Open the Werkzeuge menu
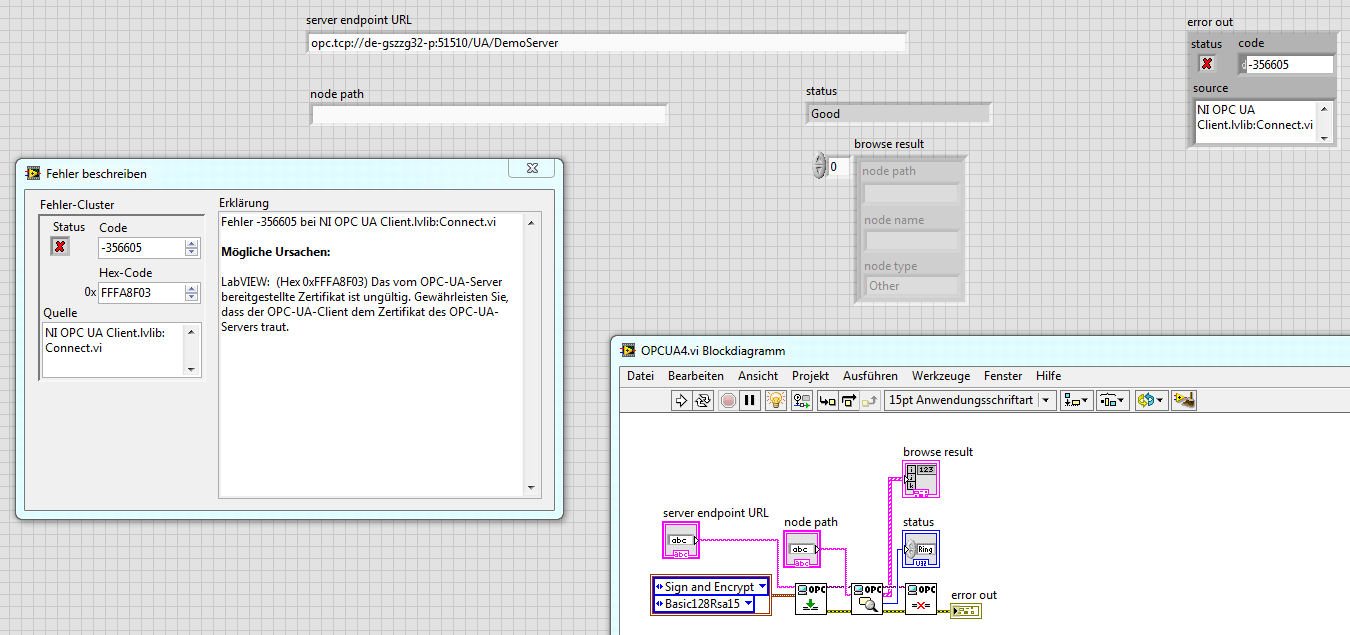 point(940,376)
